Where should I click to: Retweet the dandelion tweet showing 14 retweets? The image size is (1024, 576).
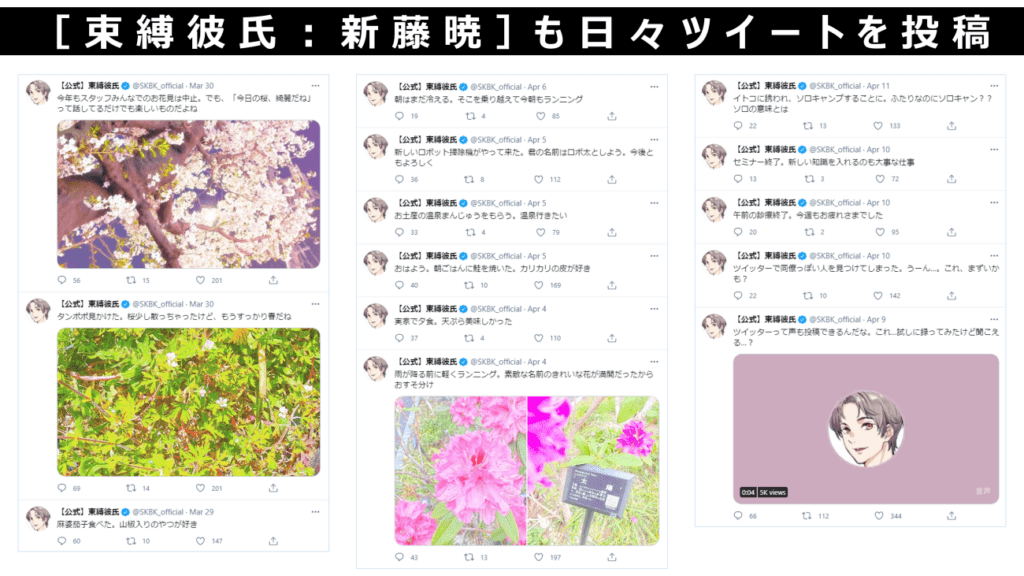point(131,488)
